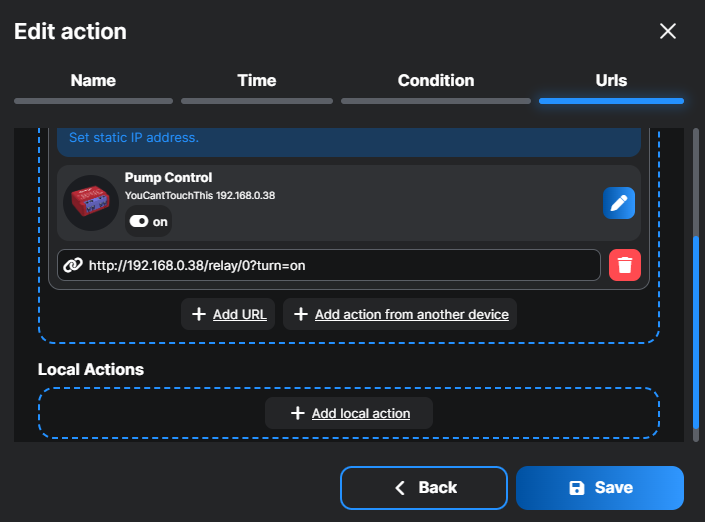Screen dimensions: 705x522
Task: Select the Urls tab
Action: pyautogui.click(x=611, y=80)
